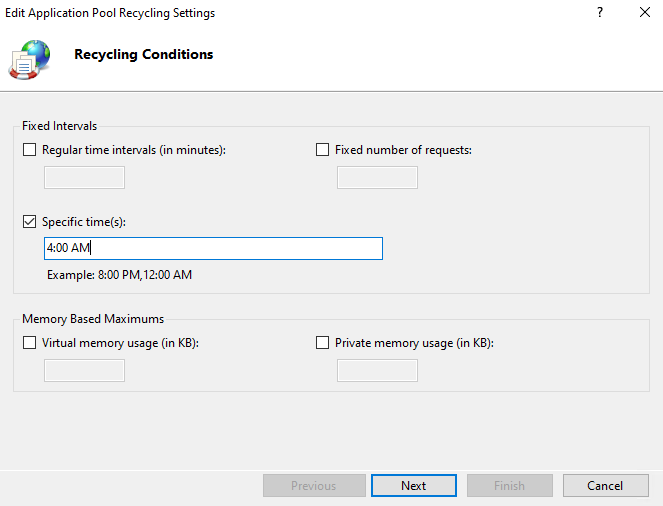Click the question mark help button
Image resolution: width=663 pixels, height=506 pixels.
tap(600, 13)
